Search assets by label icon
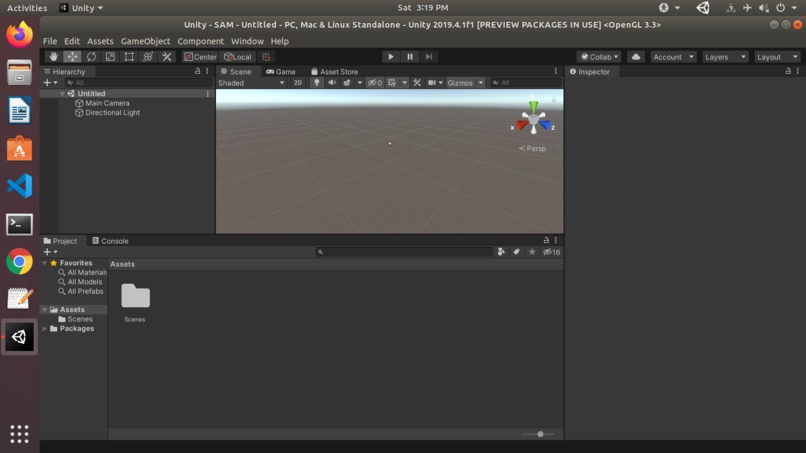 tap(517, 252)
